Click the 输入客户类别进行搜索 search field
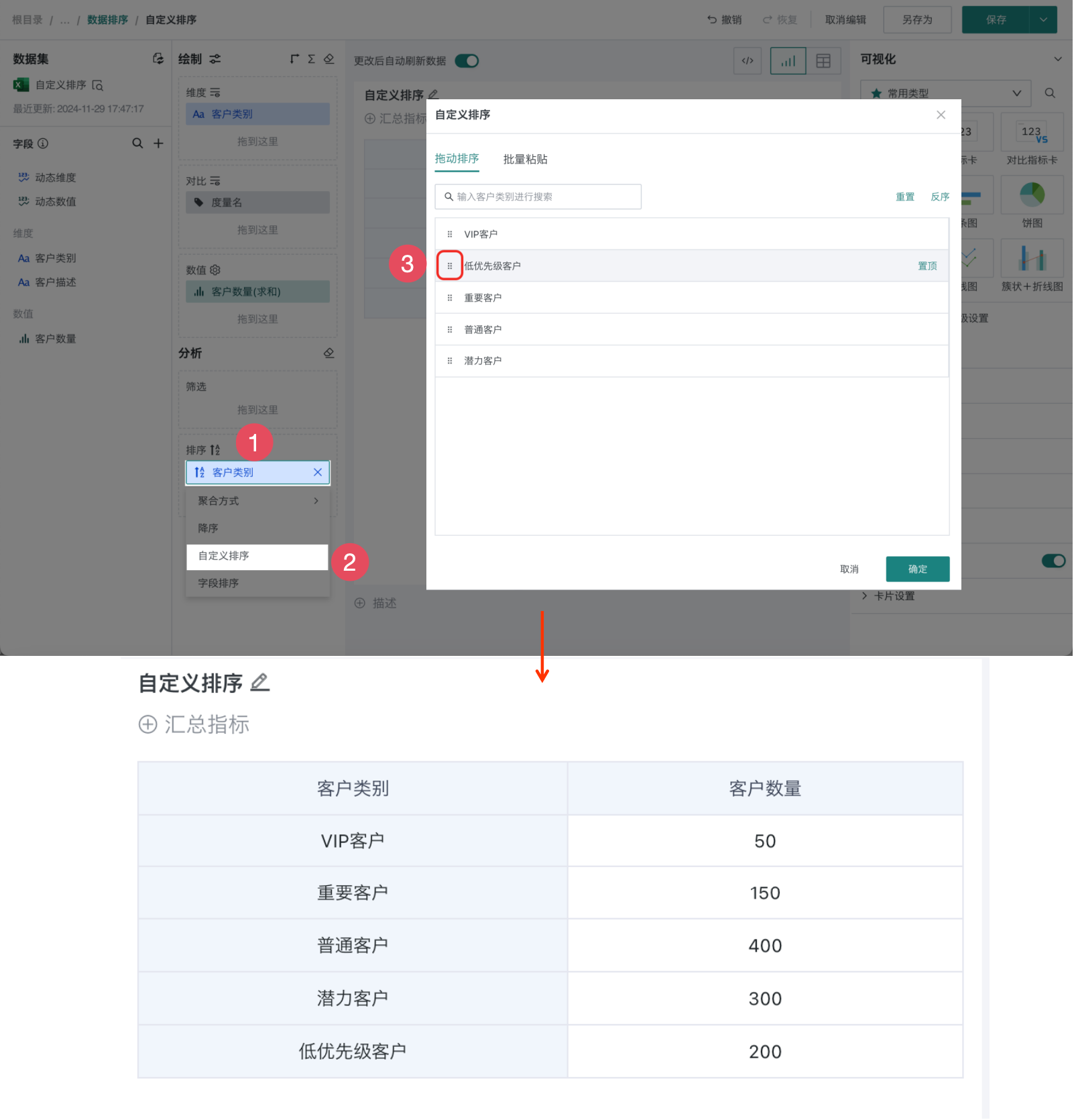 point(538,197)
